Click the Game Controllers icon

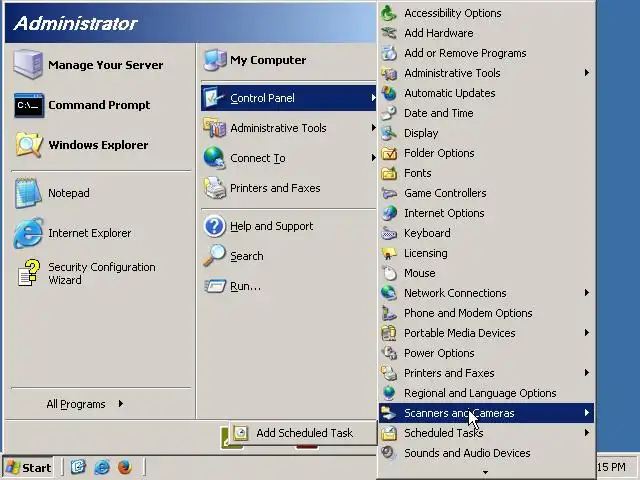point(389,193)
